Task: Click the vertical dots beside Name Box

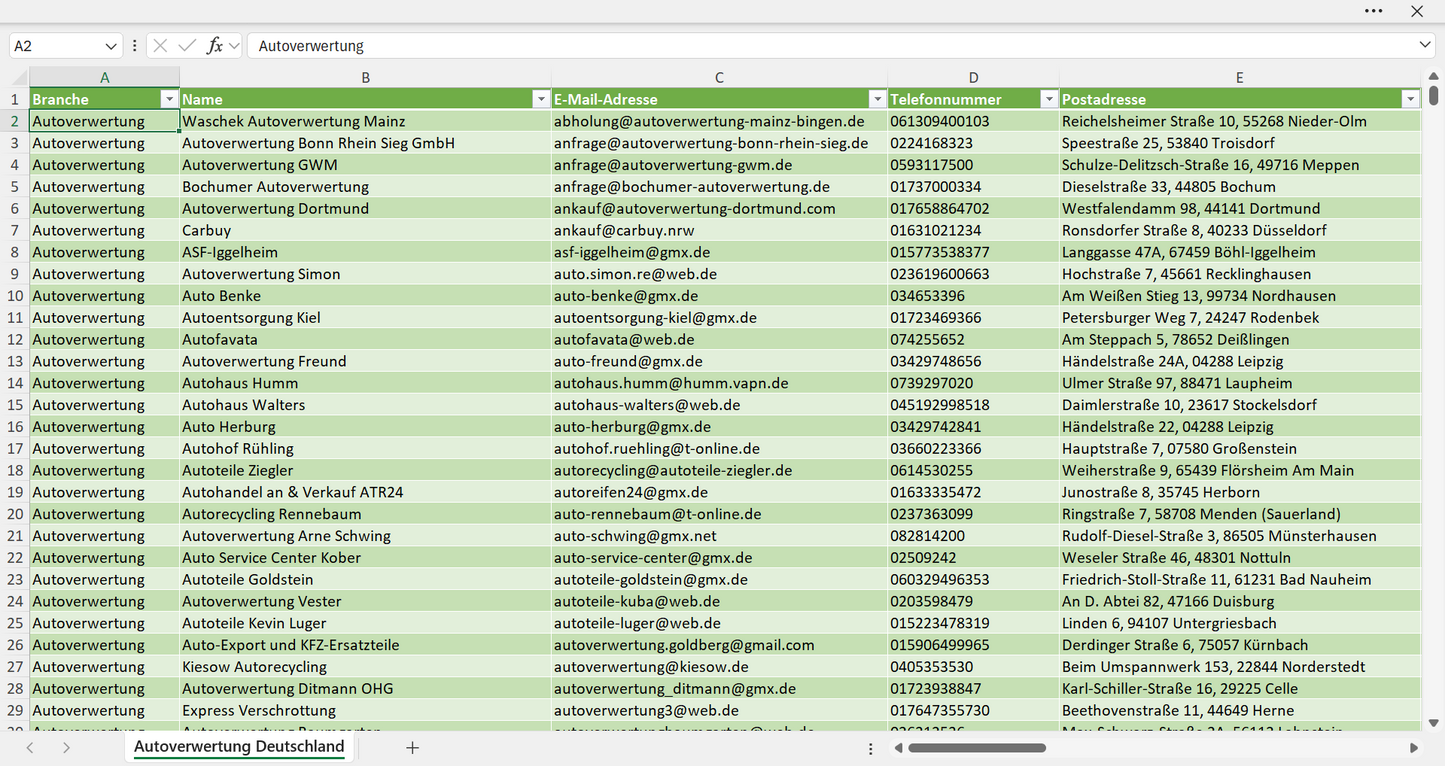Action: (x=135, y=46)
